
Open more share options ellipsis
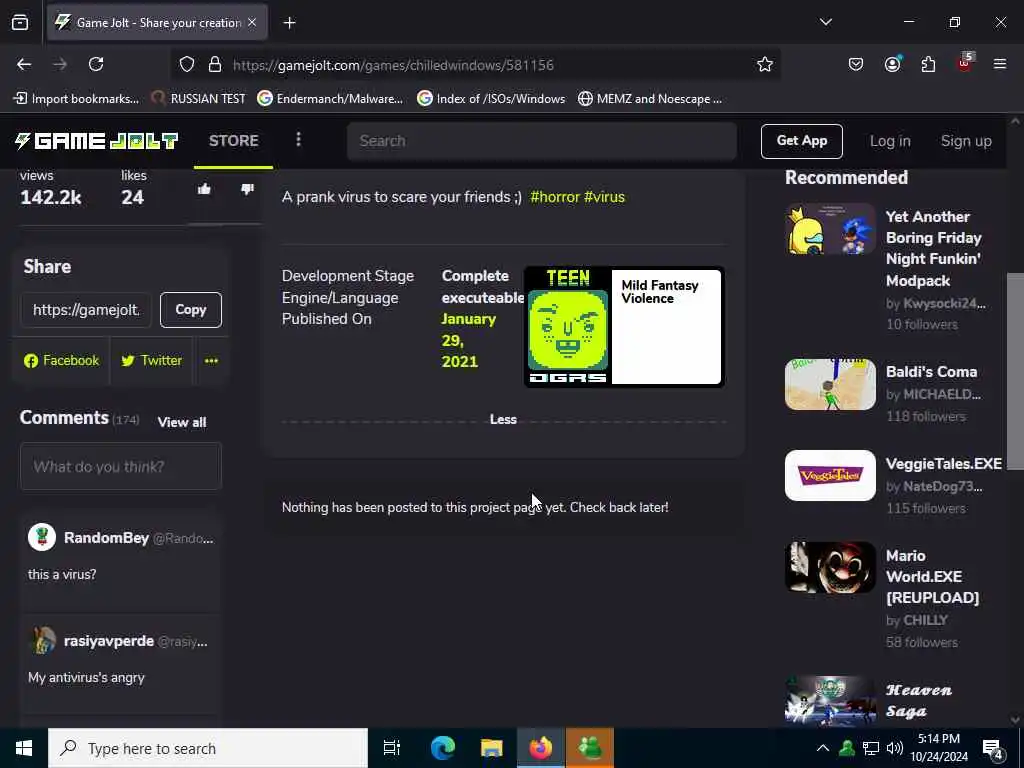pyautogui.click(x=211, y=360)
